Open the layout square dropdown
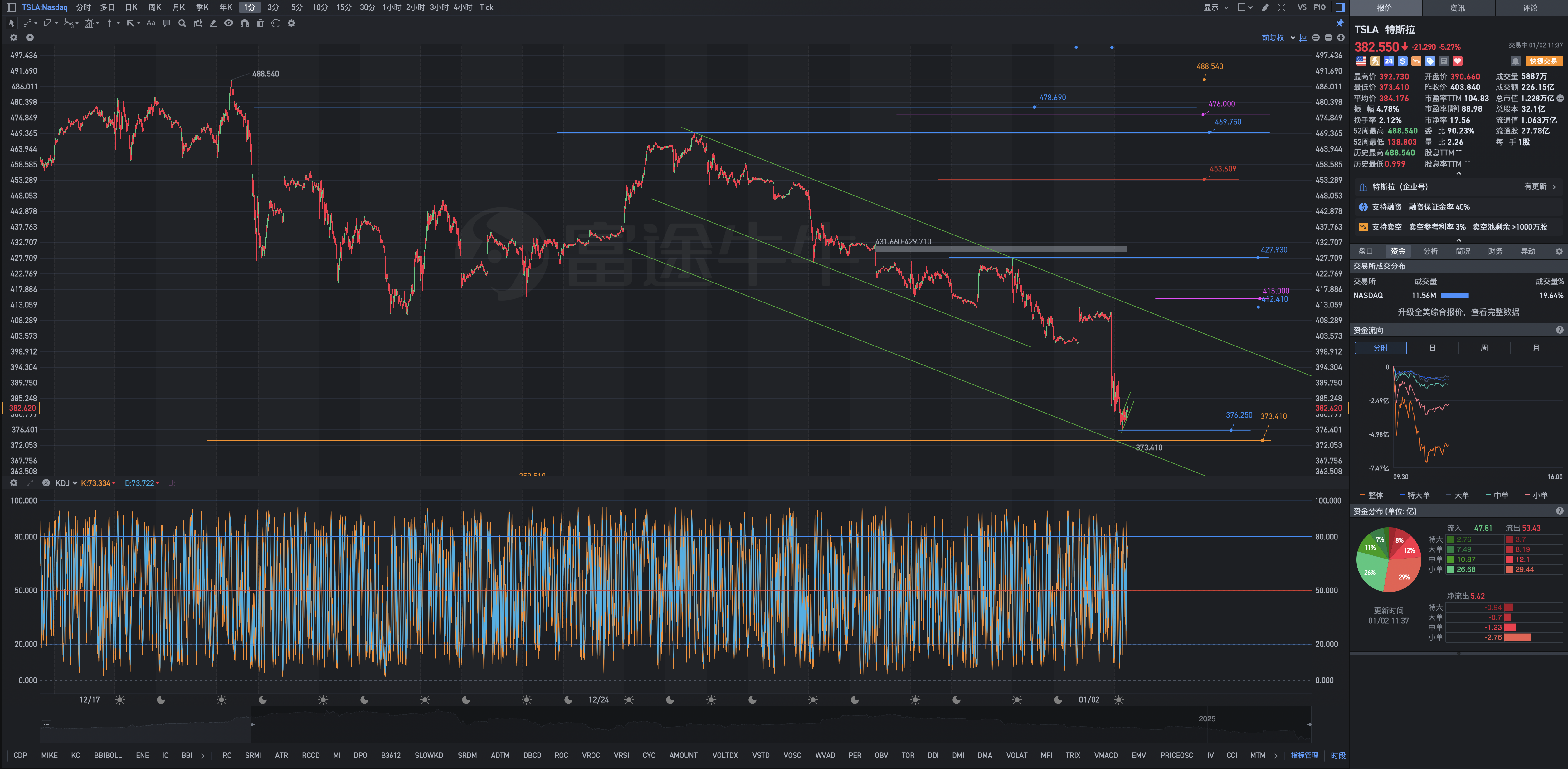This screenshot has height=769, width=1568. [1245, 7]
